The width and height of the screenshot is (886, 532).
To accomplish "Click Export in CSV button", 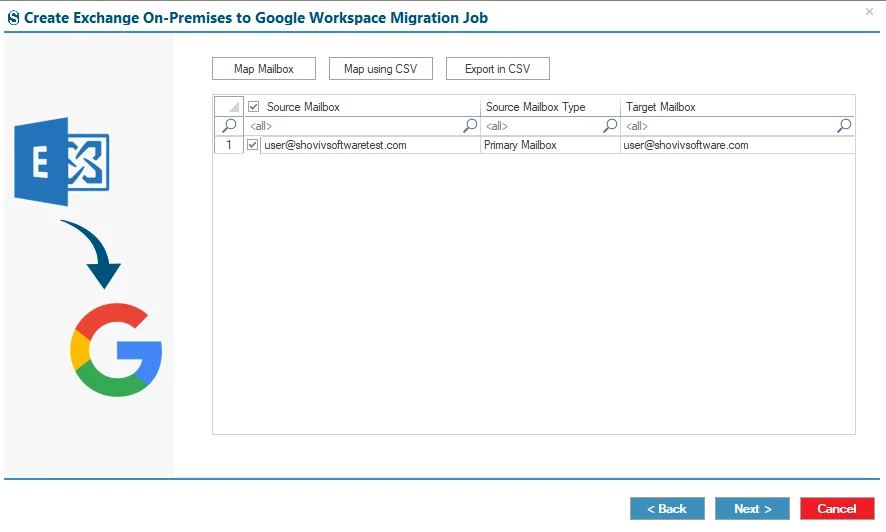I will coord(498,69).
